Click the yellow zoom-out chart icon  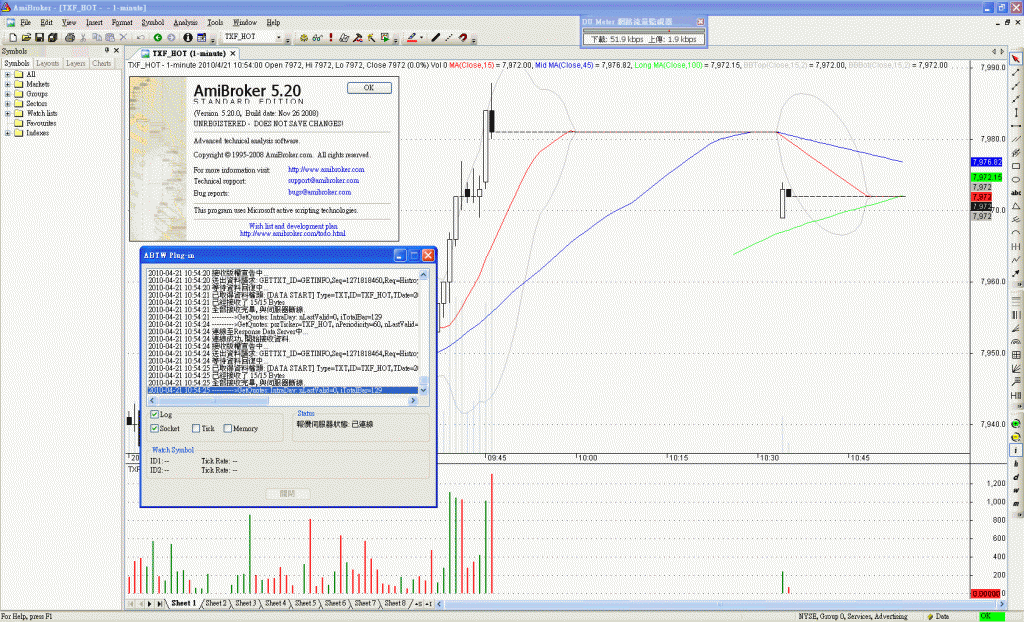(1016, 437)
